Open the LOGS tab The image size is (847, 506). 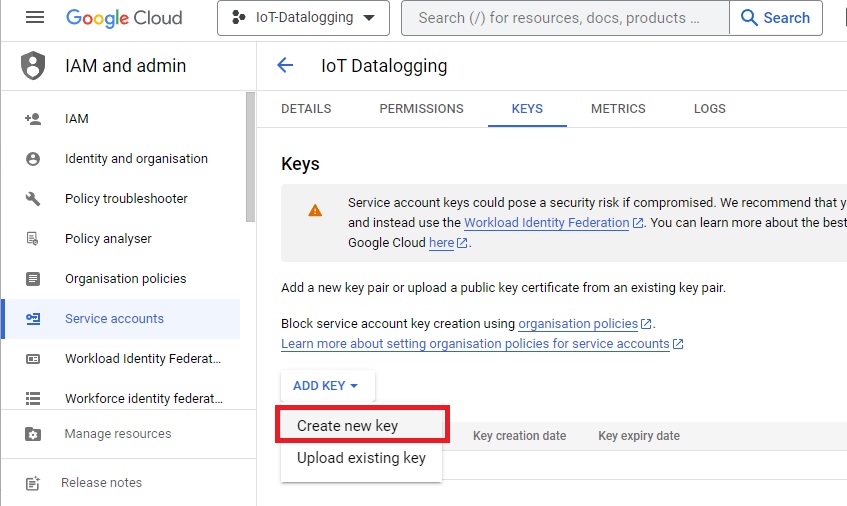[x=710, y=109]
